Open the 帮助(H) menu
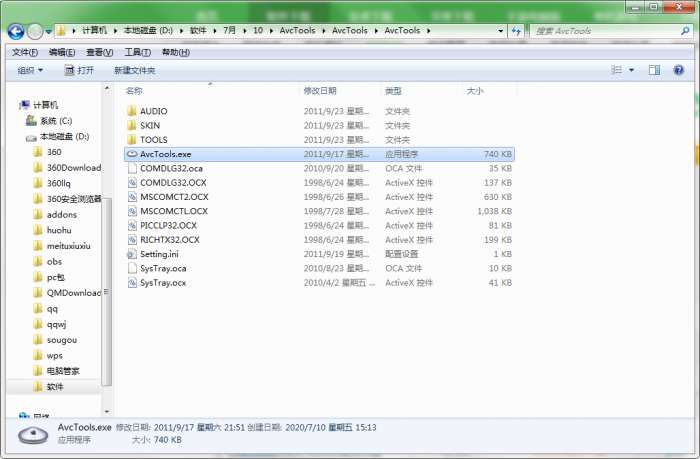The height and width of the screenshot is (459, 700). 175,52
